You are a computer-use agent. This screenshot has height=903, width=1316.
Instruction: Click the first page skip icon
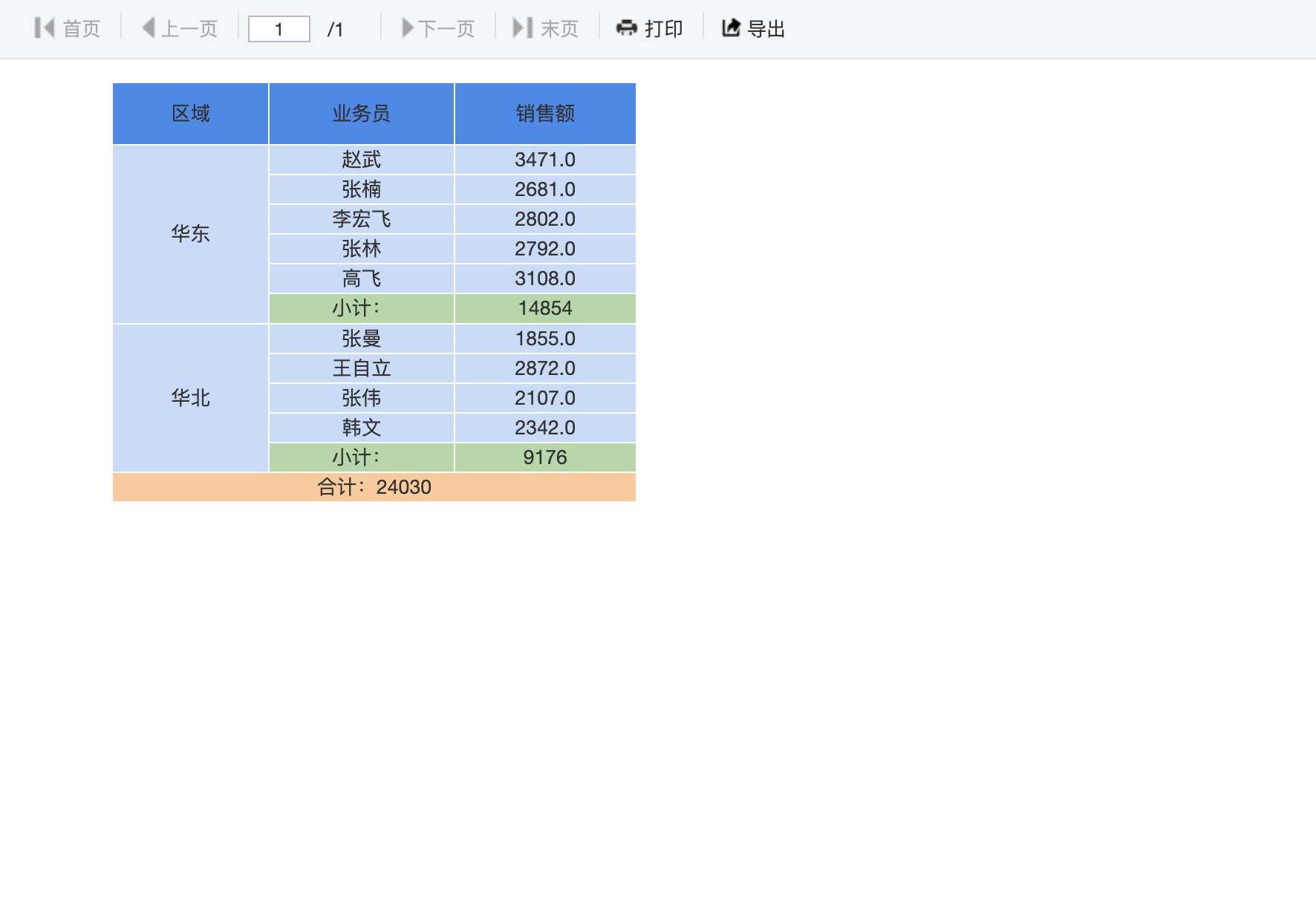45,28
